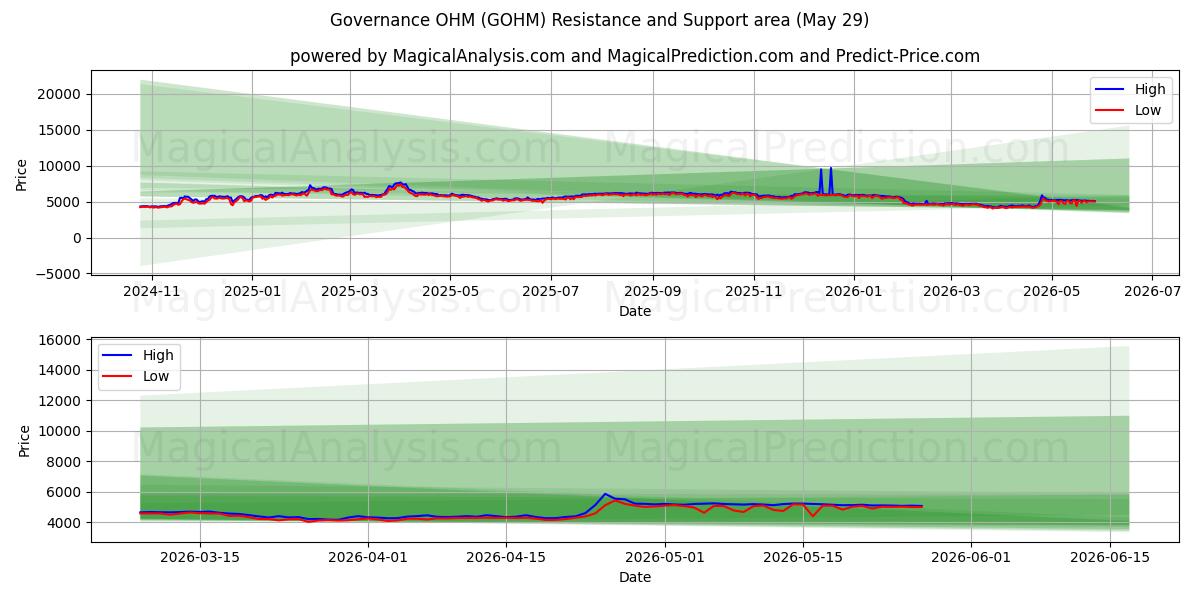The width and height of the screenshot is (1200, 600).
Task: Click the tall December 2025 price spike
Action: tap(826, 181)
